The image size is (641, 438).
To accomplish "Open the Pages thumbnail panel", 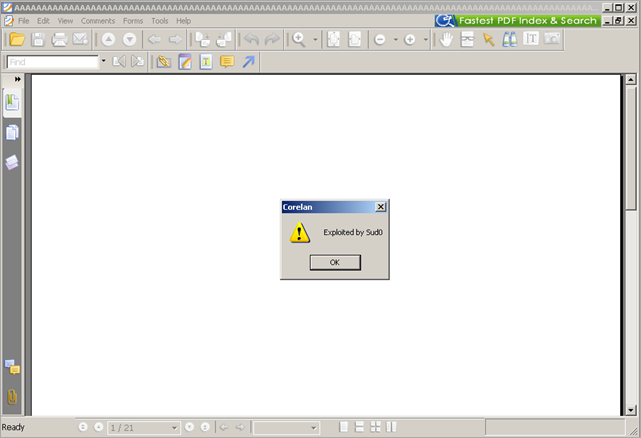I will 12,132.
